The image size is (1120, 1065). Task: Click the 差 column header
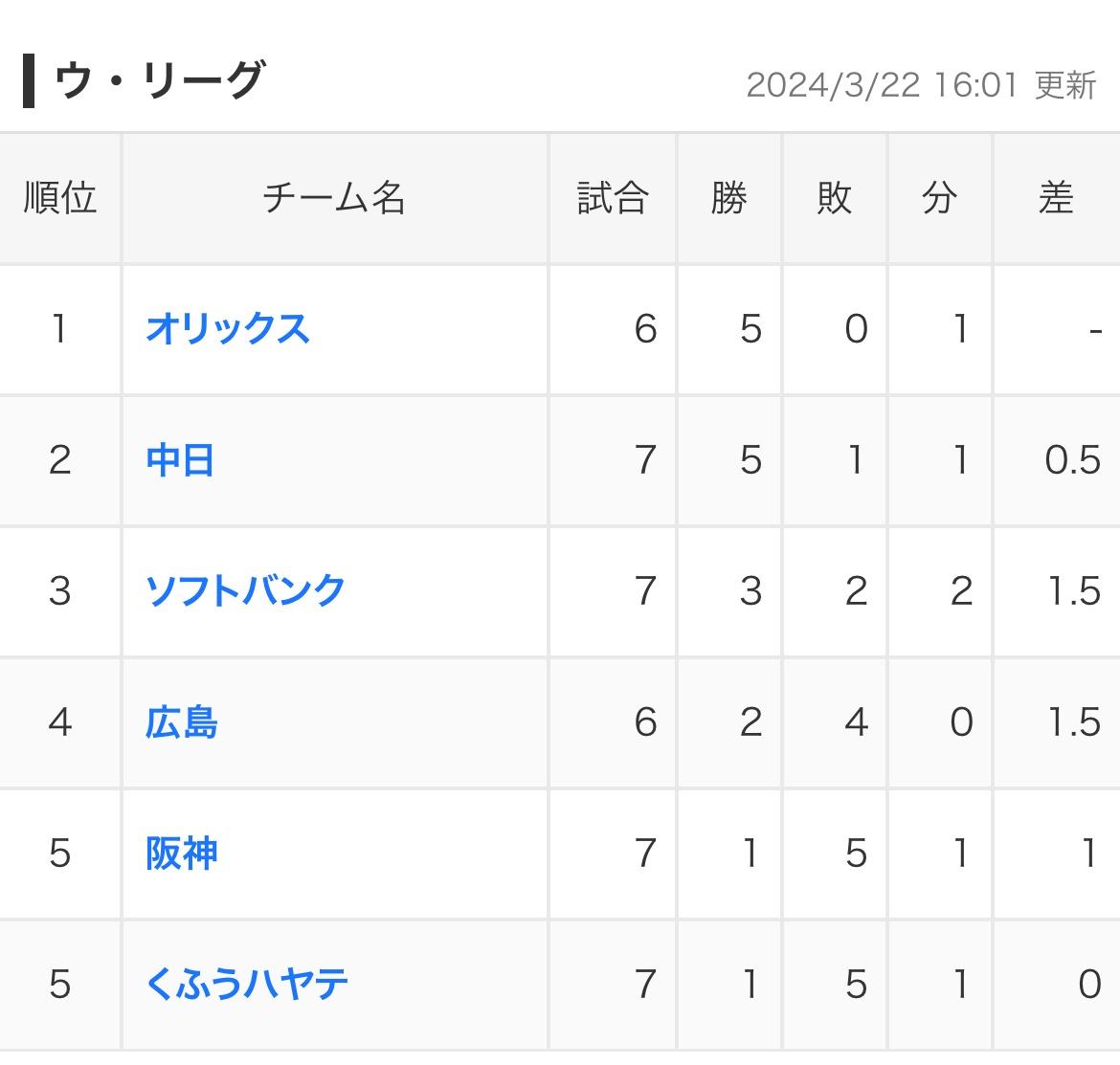point(1057,198)
